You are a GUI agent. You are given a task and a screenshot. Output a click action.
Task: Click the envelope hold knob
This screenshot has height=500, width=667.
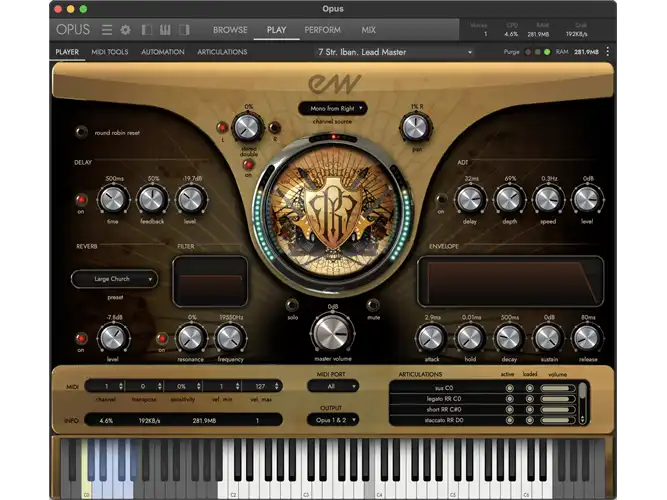pos(470,338)
